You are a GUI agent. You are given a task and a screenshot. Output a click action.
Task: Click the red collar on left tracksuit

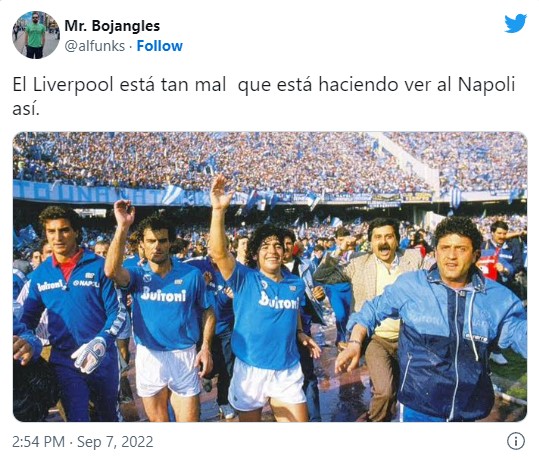coord(68,264)
